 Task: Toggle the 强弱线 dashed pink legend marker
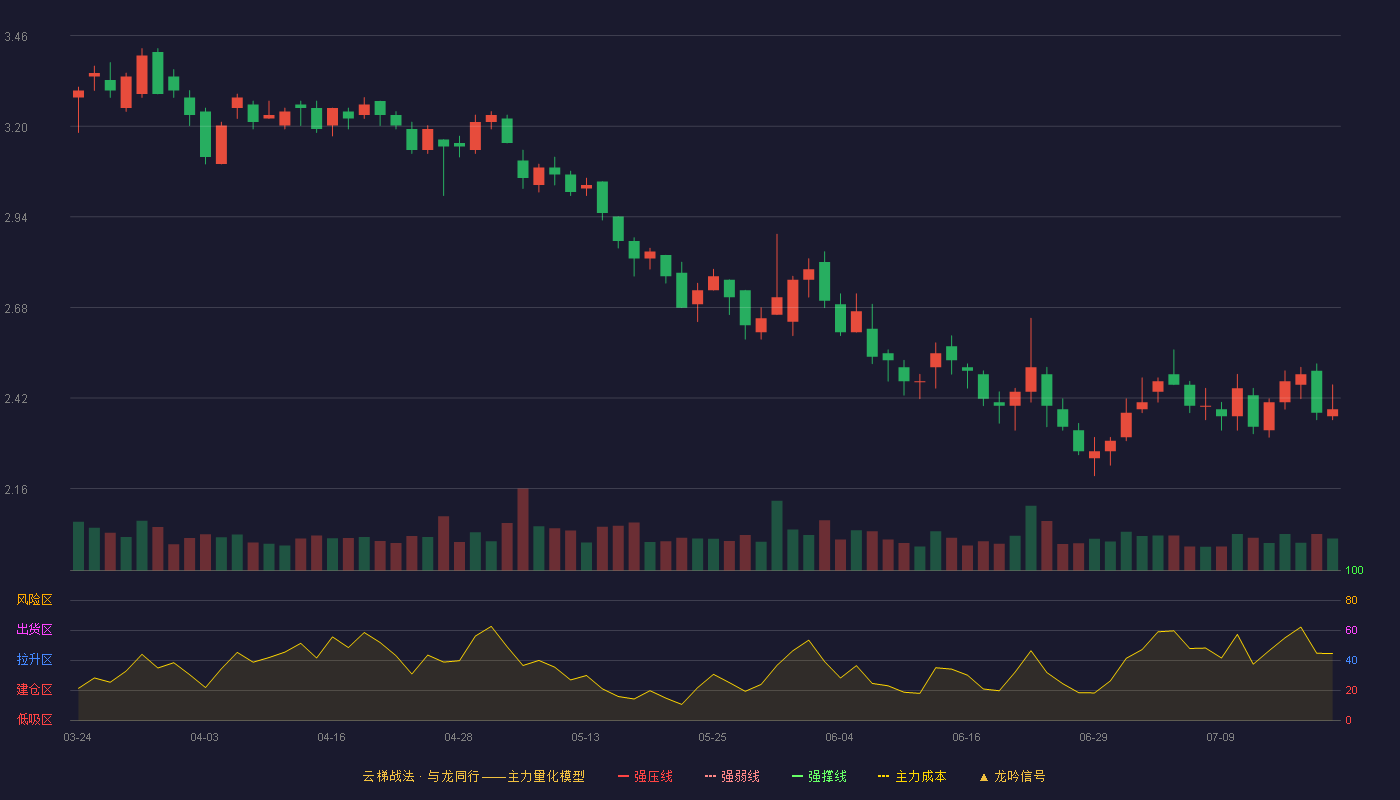pyautogui.click(x=710, y=776)
